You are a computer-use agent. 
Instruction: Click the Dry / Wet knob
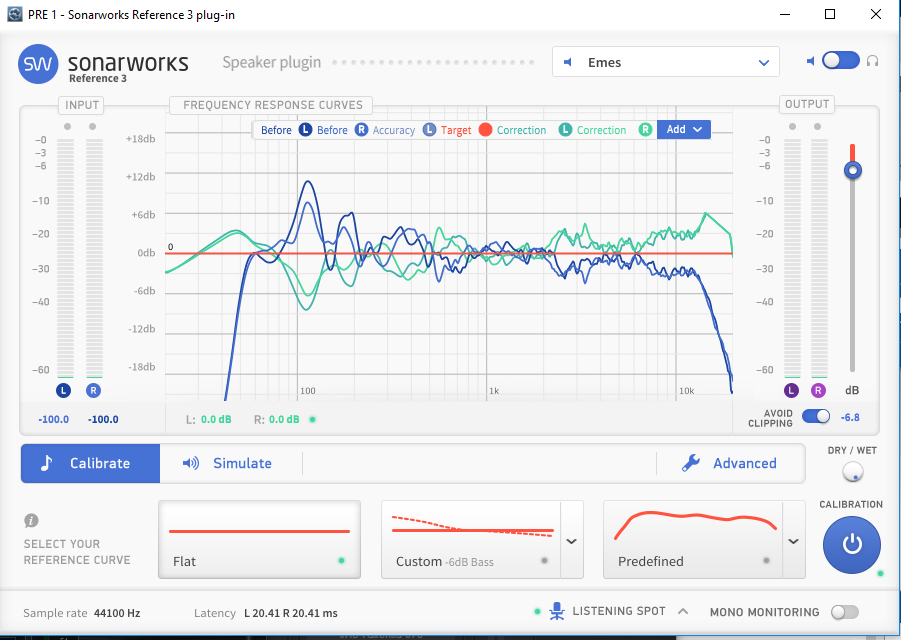[853, 472]
